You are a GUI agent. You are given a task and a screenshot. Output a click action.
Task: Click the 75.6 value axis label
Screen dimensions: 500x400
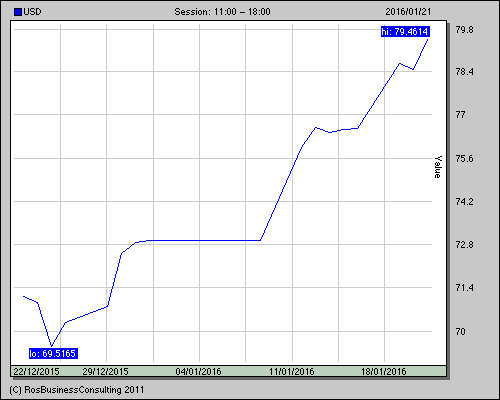pyautogui.click(x=464, y=159)
